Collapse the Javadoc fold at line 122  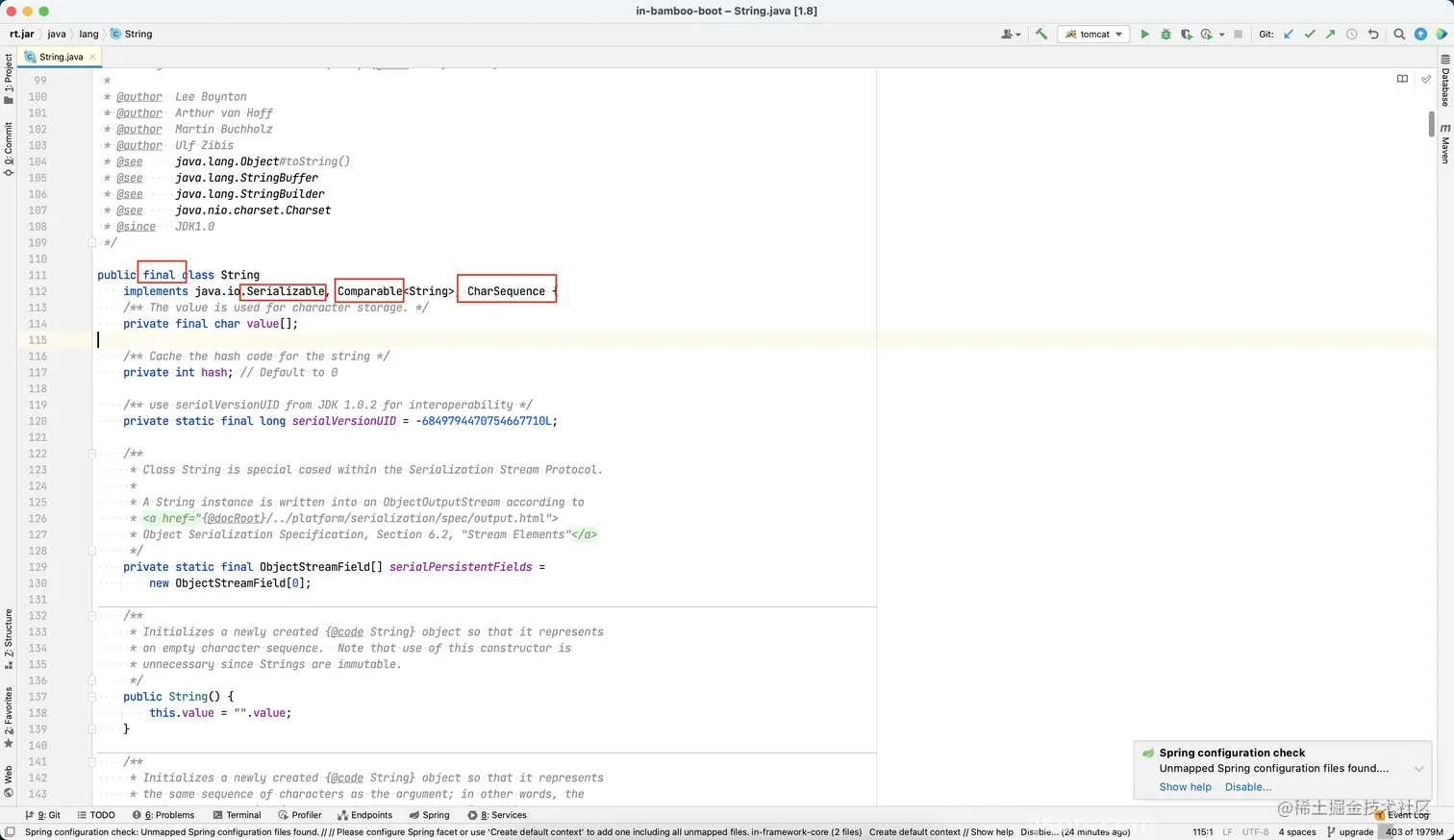coord(92,454)
